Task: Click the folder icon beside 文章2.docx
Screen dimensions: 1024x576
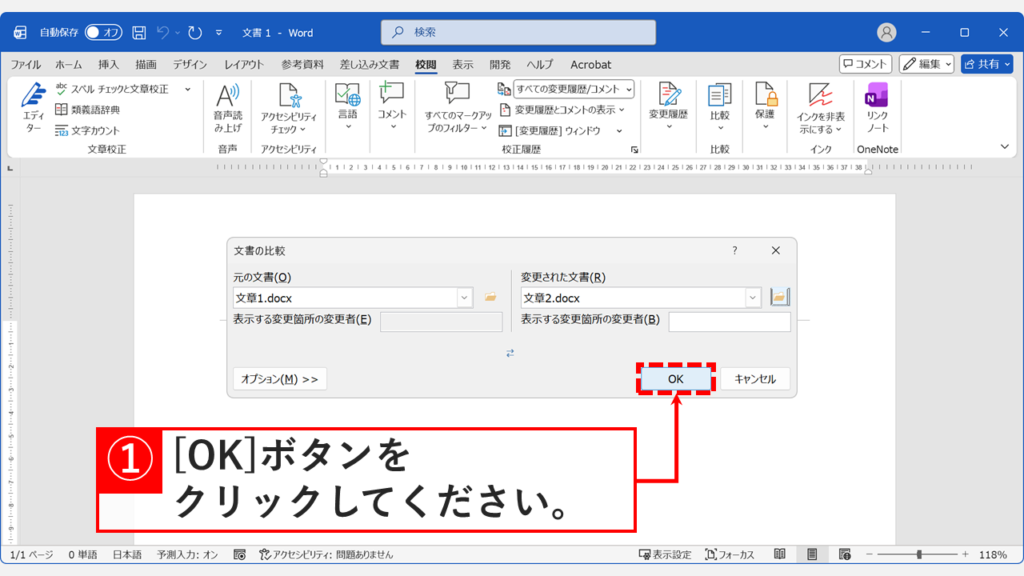Action: 779,296
